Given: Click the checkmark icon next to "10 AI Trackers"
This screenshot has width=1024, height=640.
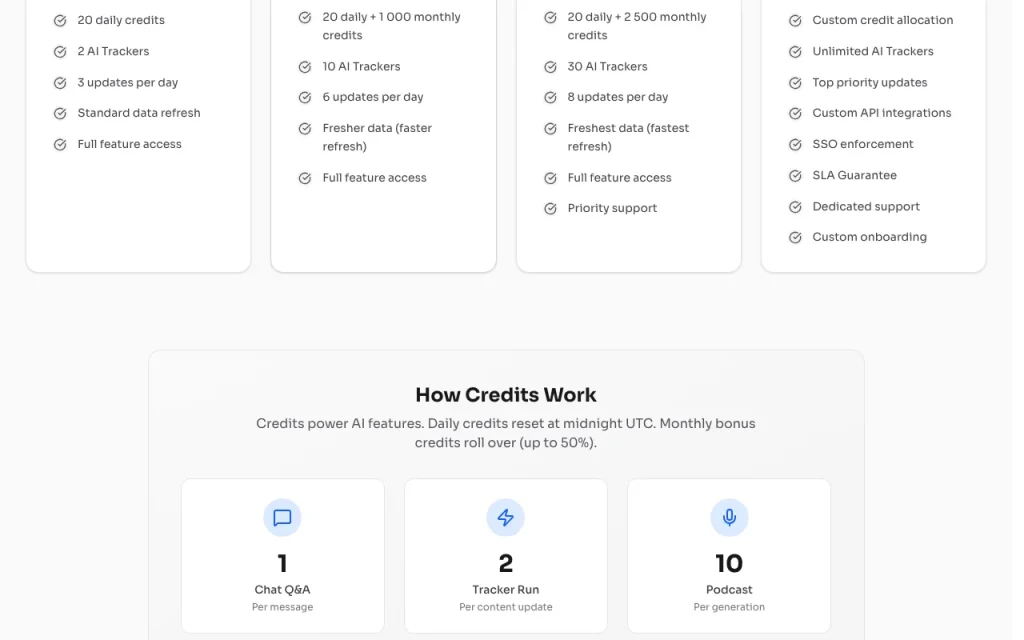Looking at the screenshot, I should pyautogui.click(x=305, y=67).
